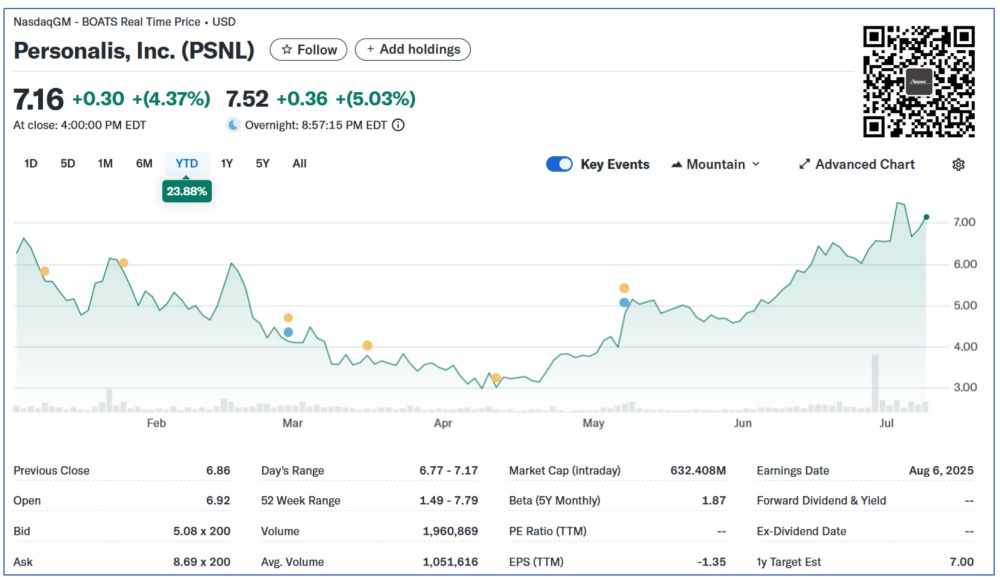Screen dimensions: 1000x577
Task: Click the Feb label on the chart axis
Action: pyautogui.click(x=156, y=423)
